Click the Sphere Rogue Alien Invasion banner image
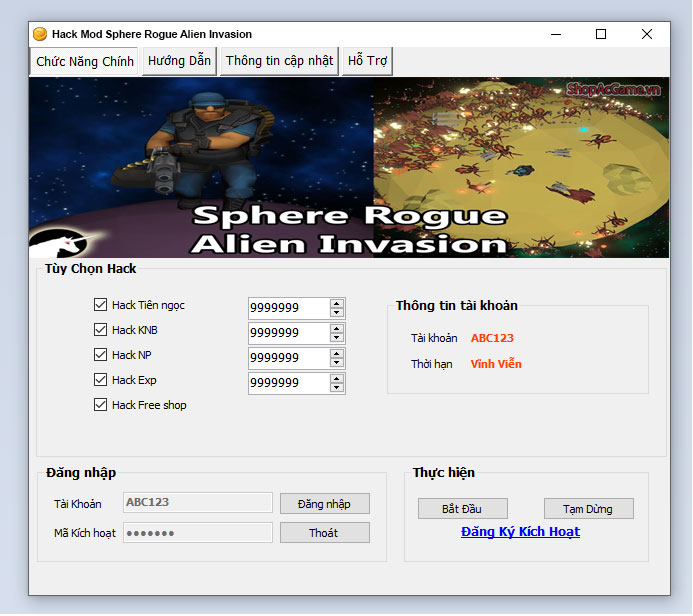This screenshot has height=616, width=693. tap(349, 167)
